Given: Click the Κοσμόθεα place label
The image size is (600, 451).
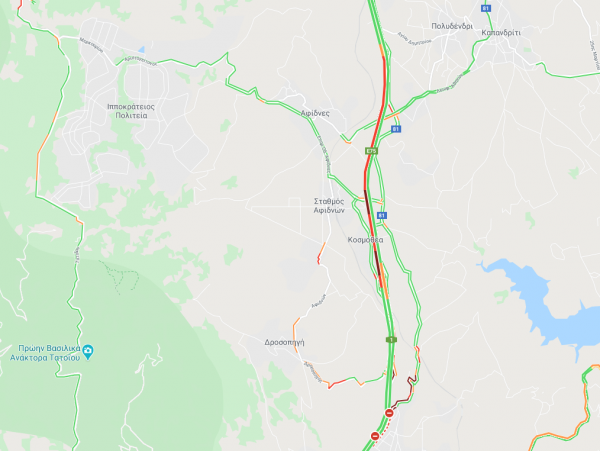Looking at the screenshot, I should pos(365,240).
